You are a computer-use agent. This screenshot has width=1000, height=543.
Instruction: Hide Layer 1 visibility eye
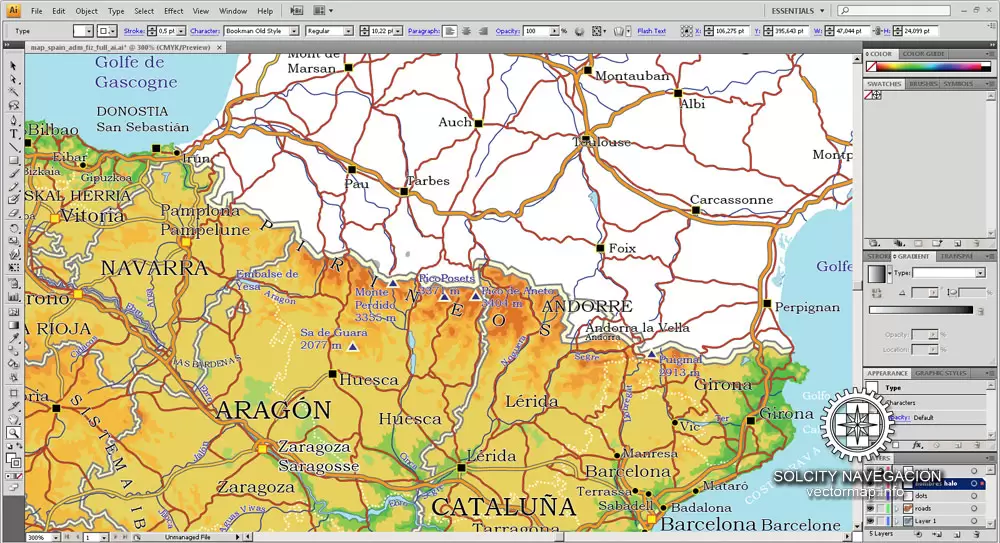click(x=870, y=521)
